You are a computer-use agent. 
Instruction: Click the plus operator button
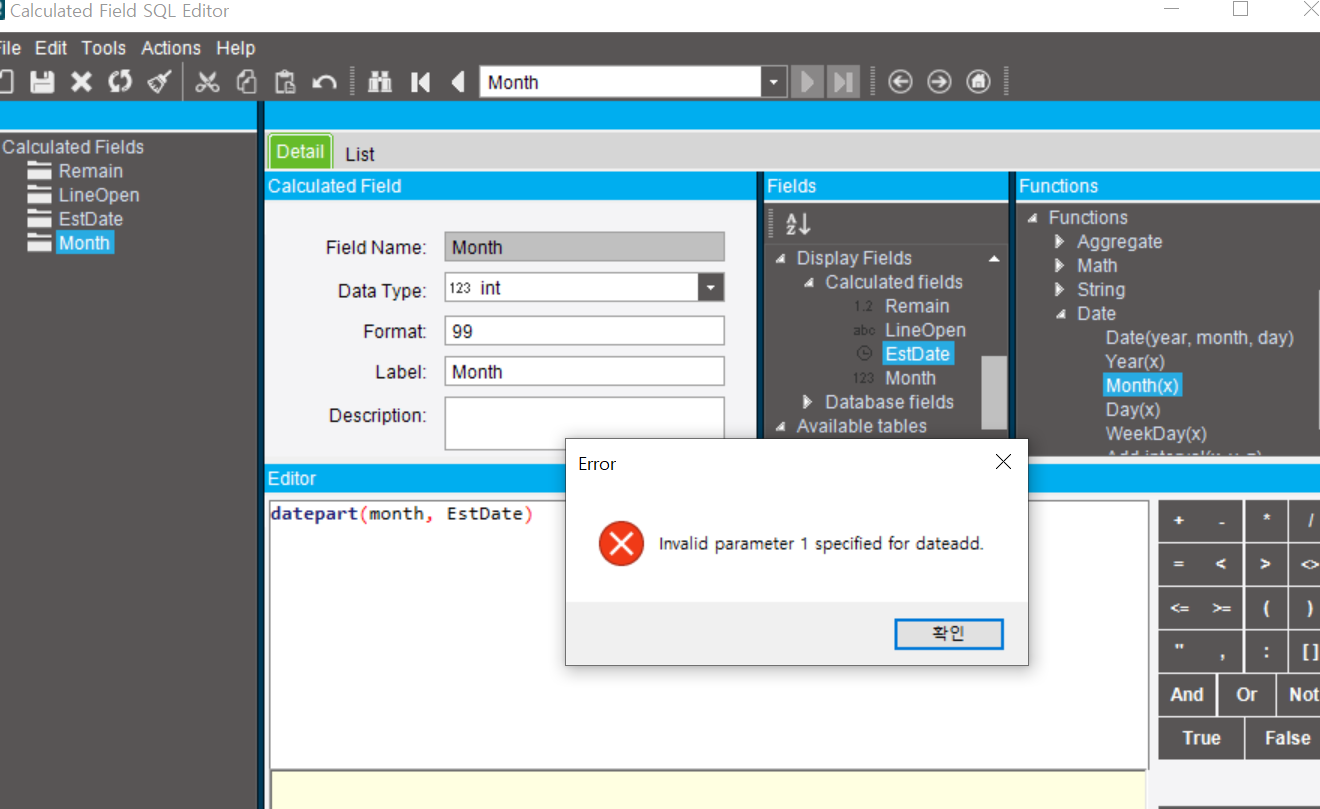1179,521
